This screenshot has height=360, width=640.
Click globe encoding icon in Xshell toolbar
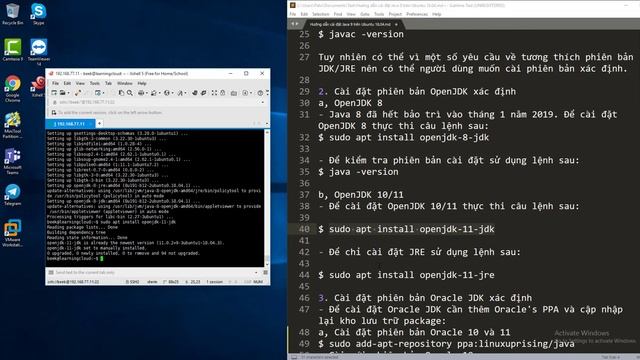pos(167,93)
